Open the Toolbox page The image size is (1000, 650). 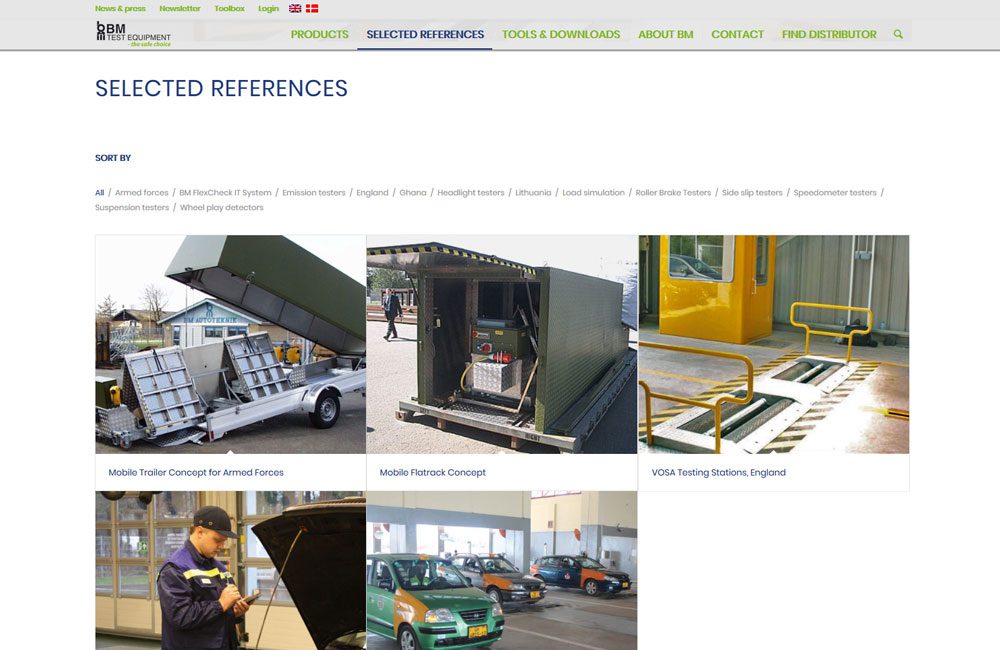(229, 8)
